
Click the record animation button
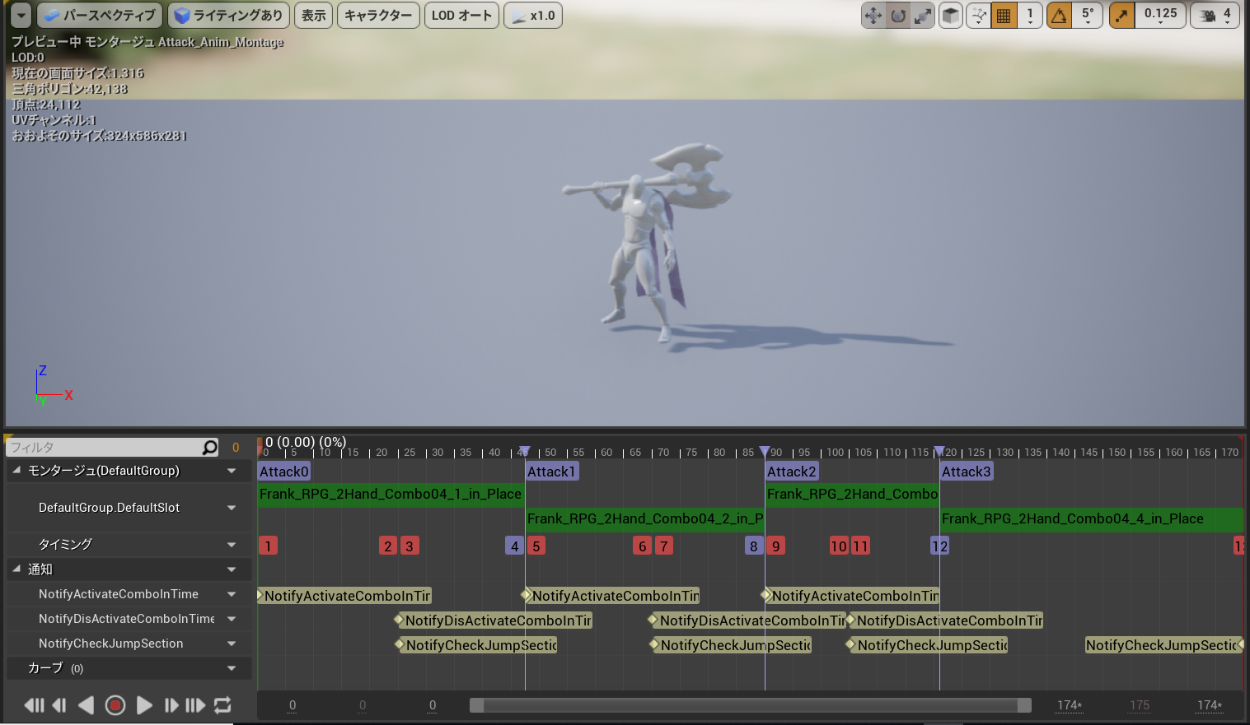[x=115, y=705]
